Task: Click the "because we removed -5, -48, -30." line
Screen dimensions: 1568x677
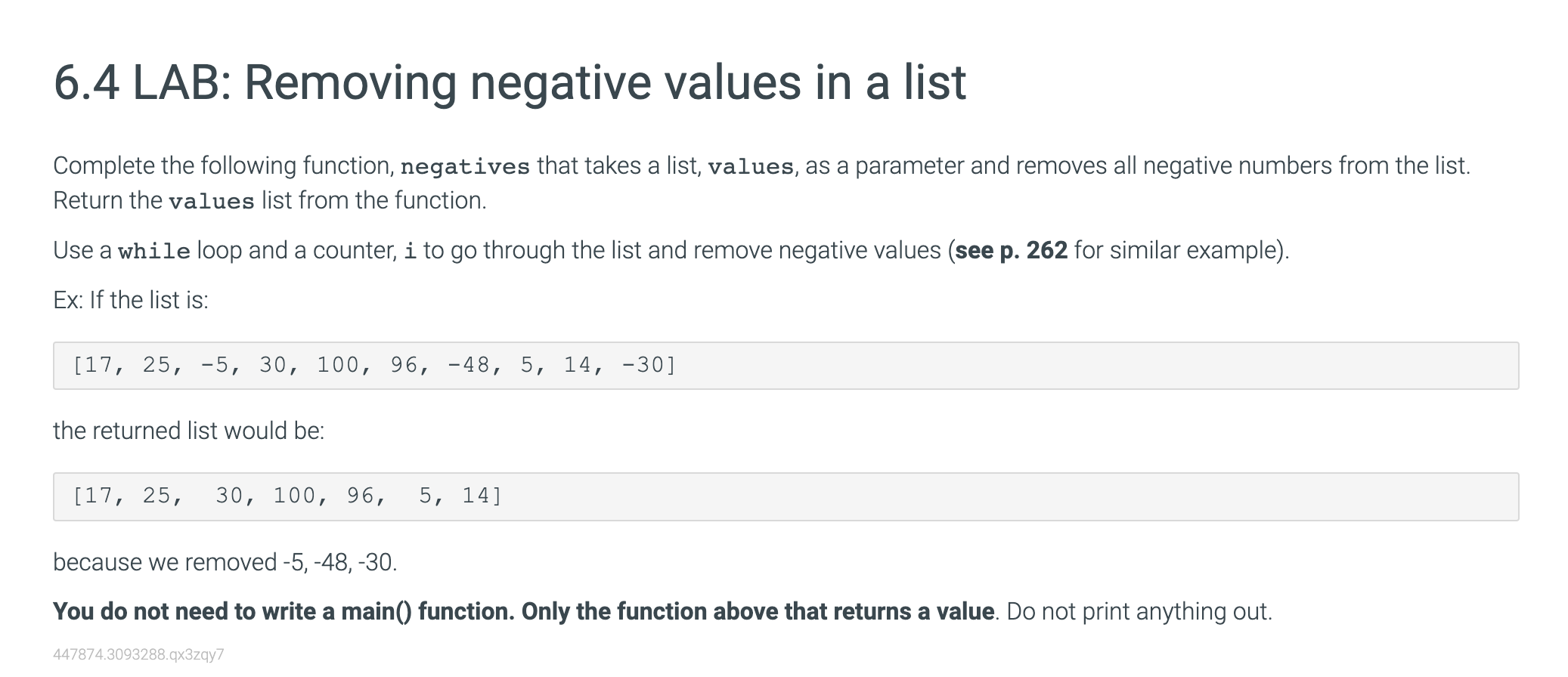Action: [x=225, y=562]
